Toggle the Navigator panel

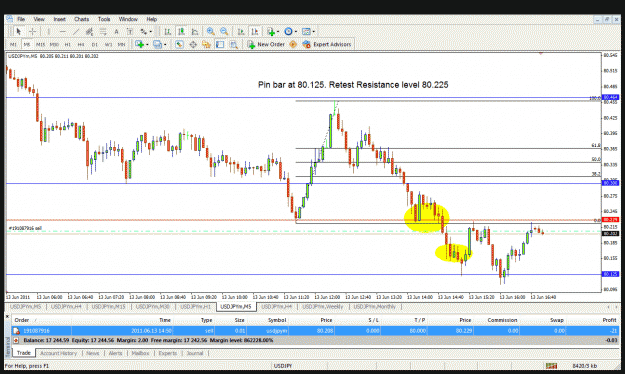click(206, 44)
